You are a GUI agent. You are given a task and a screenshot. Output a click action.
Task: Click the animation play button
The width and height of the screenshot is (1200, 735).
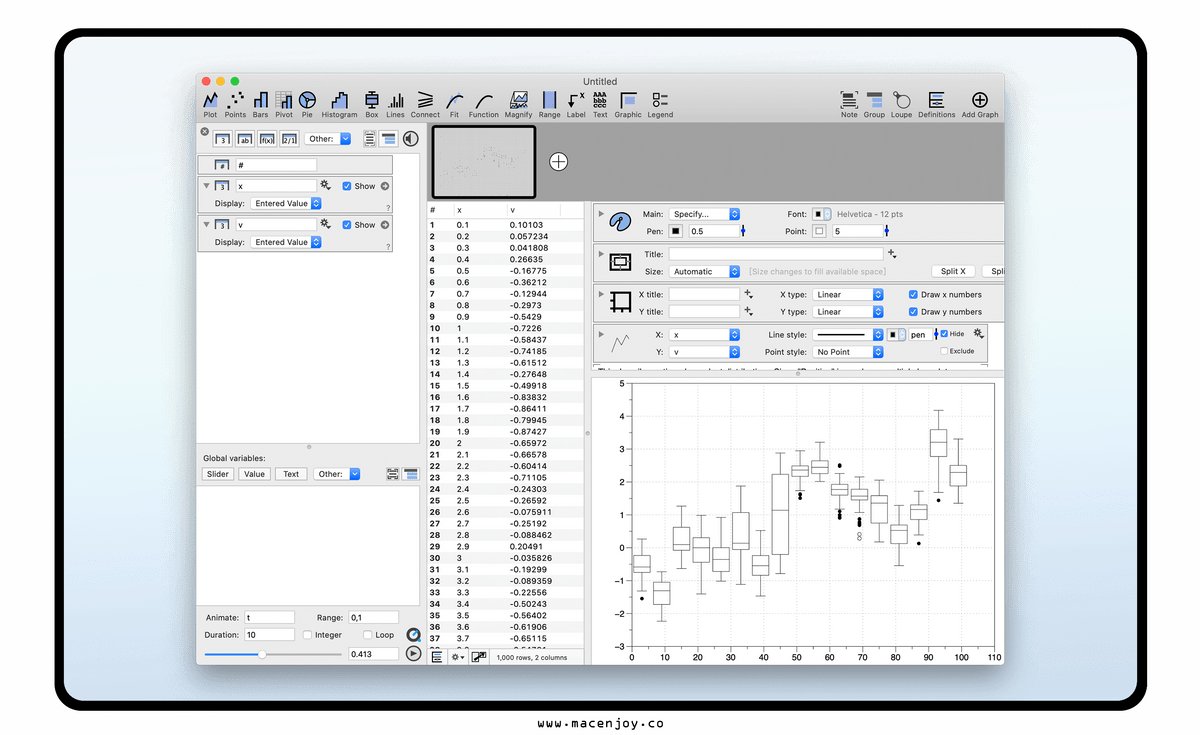click(414, 653)
